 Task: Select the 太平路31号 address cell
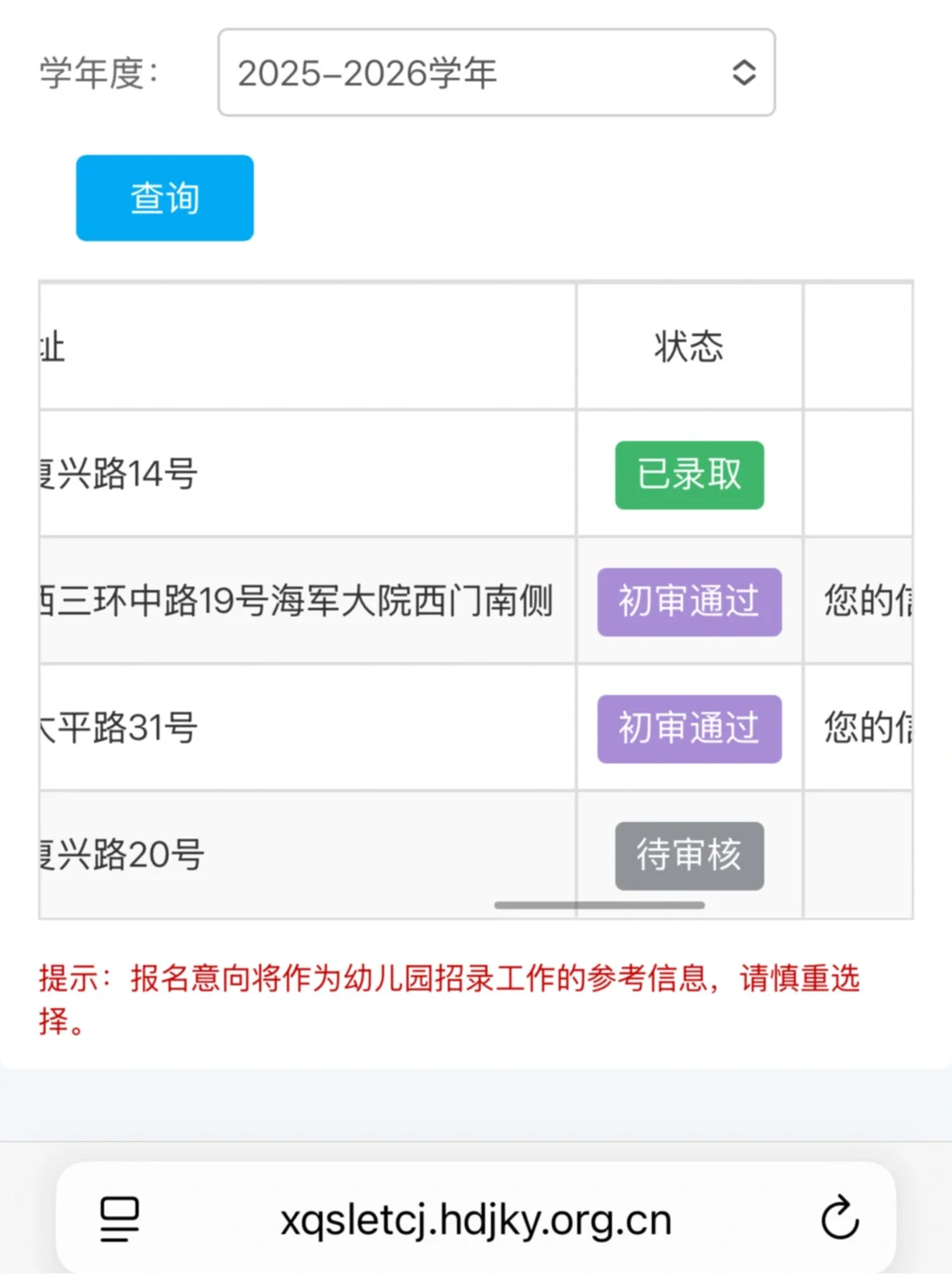pos(308,728)
